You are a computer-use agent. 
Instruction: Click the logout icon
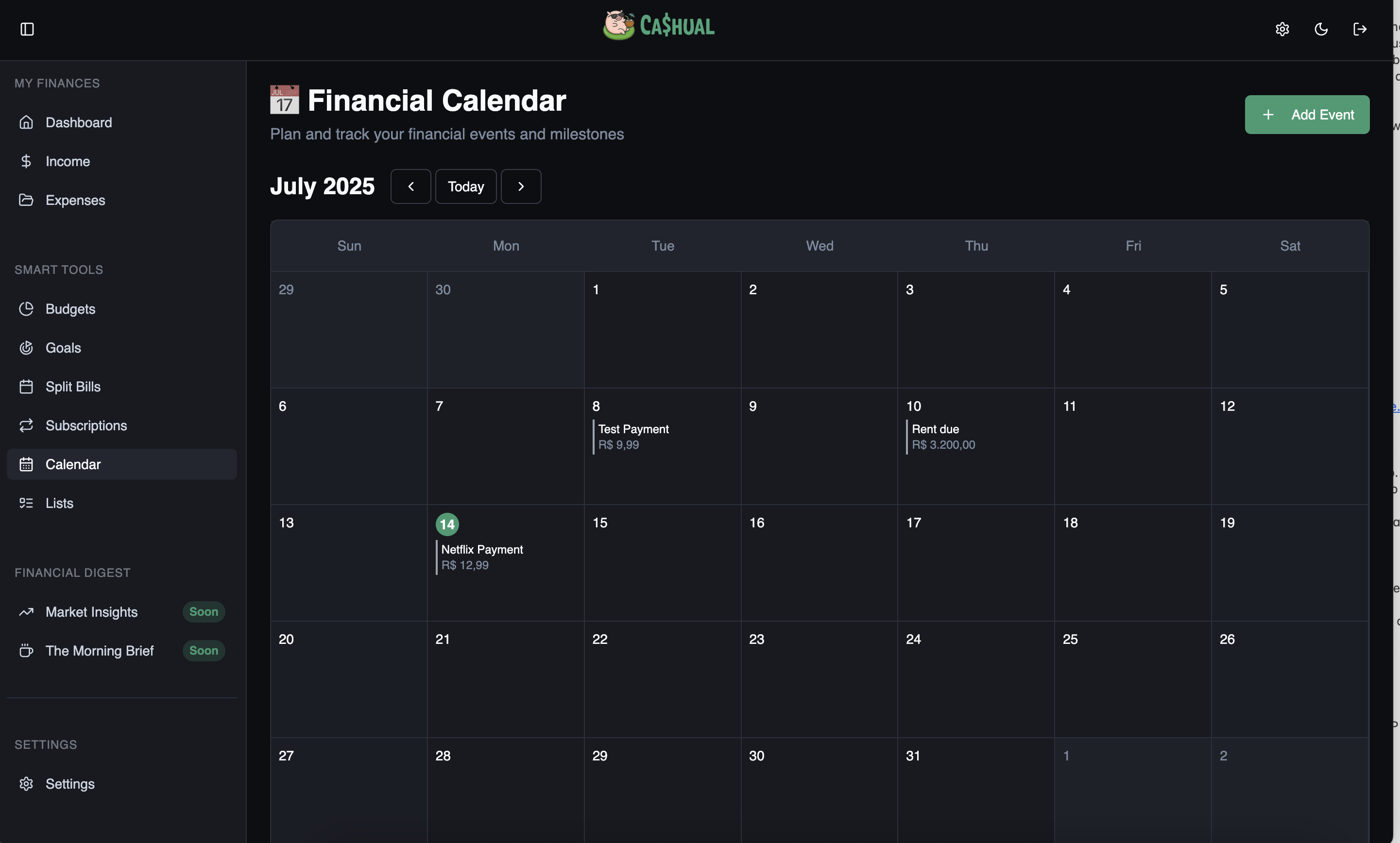(1360, 29)
